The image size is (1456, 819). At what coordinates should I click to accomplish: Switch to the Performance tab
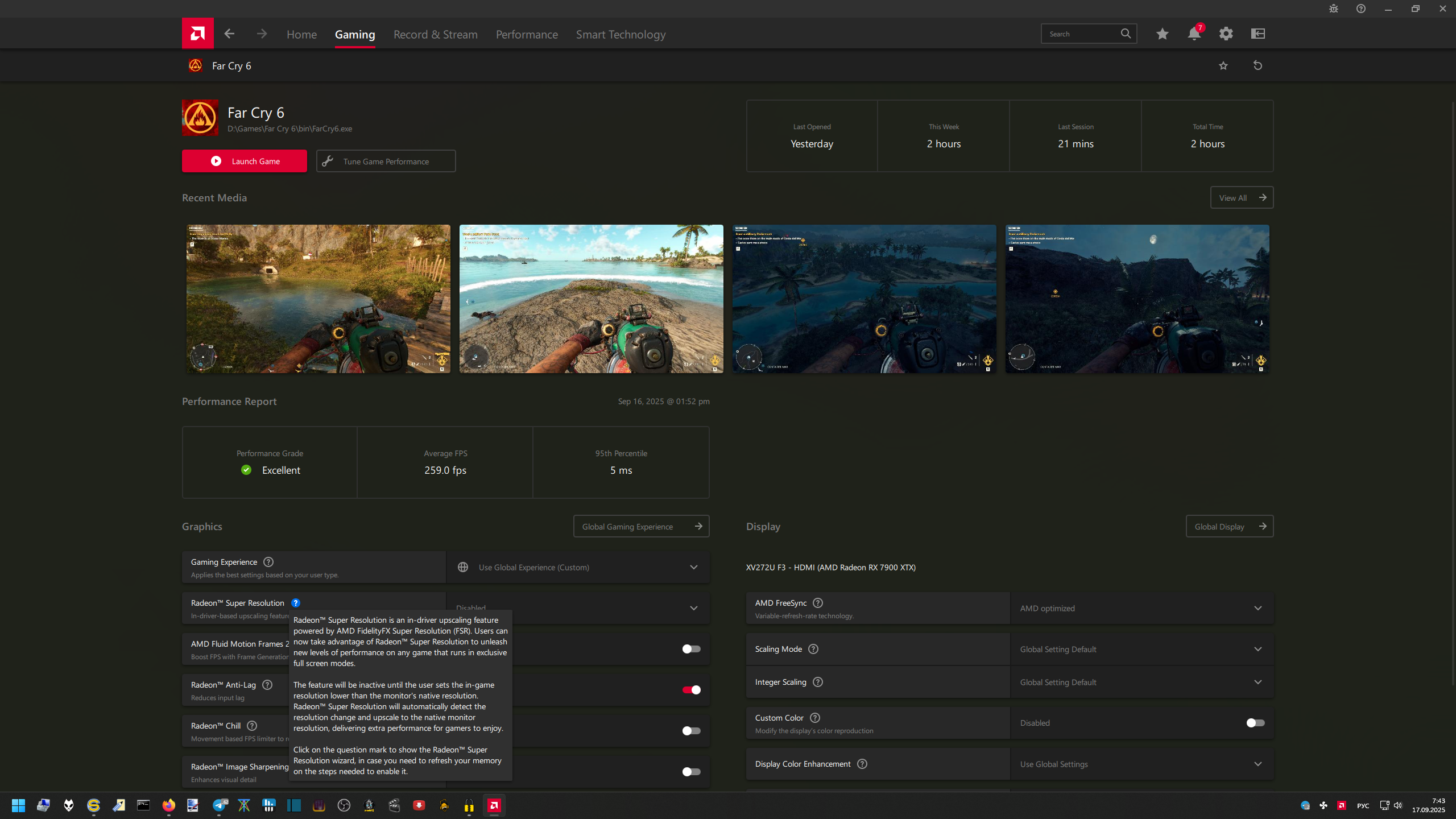pos(527,35)
